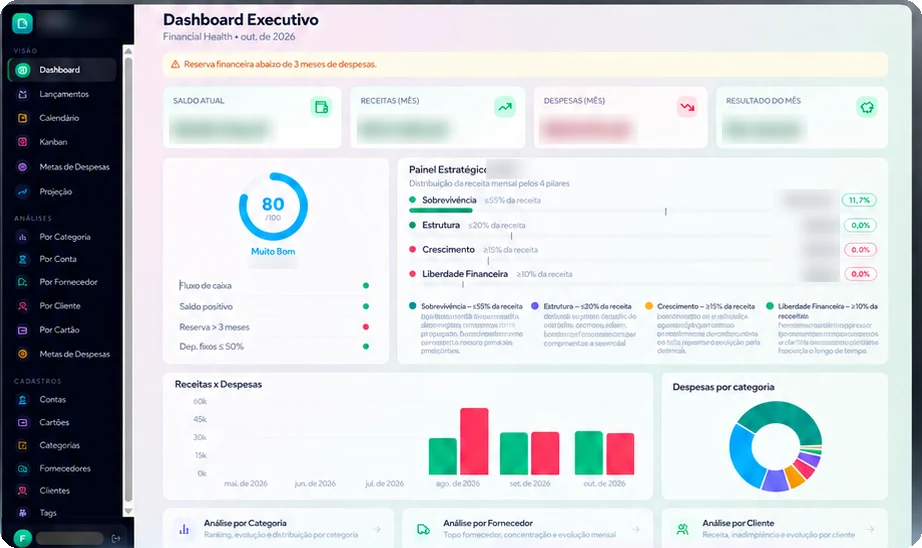The height and width of the screenshot is (548, 922).
Task: Click the 11,7% Sobrevivência badge
Action: click(x=859, y=201)
